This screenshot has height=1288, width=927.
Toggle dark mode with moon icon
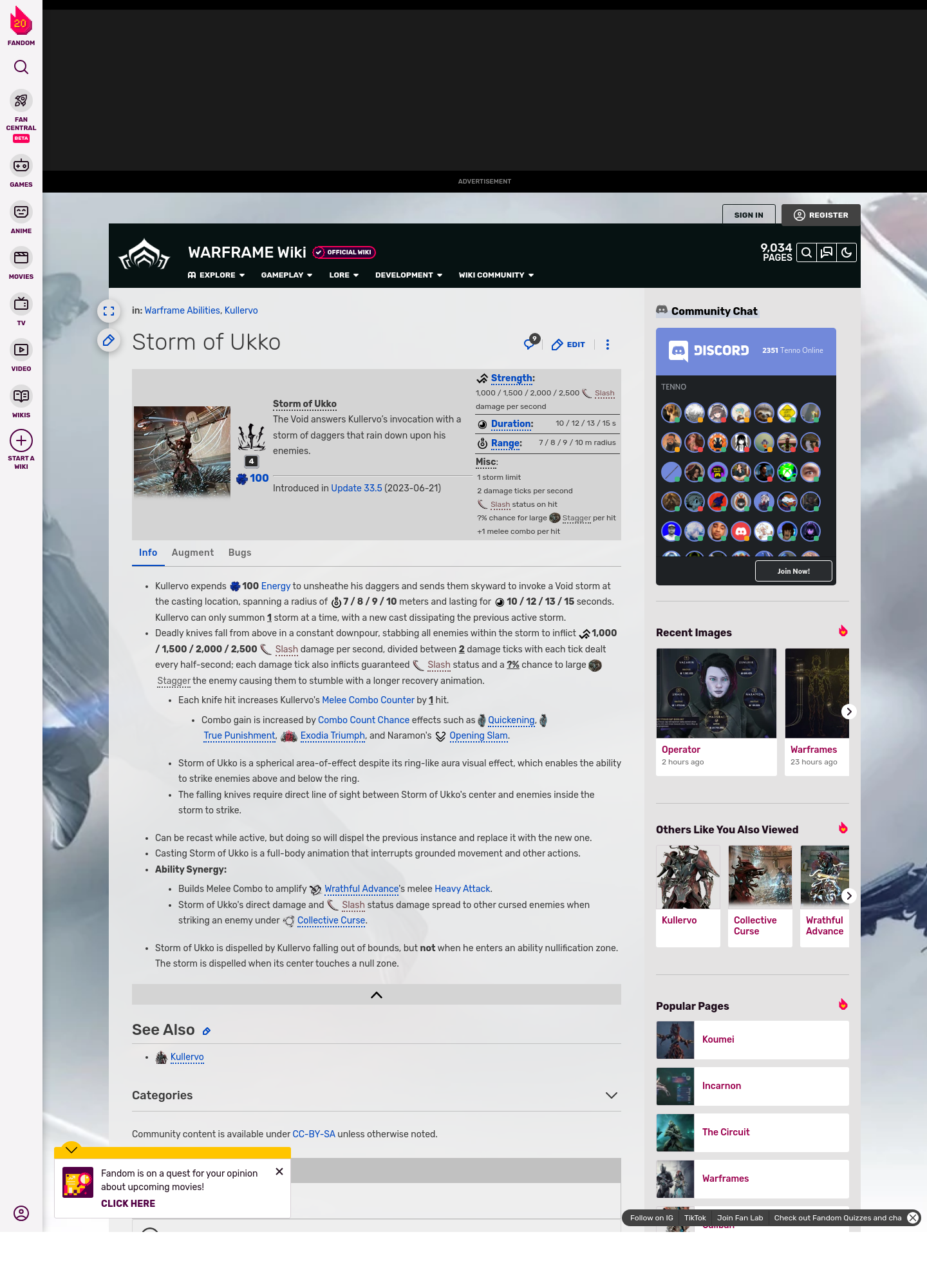pos(847,252)
